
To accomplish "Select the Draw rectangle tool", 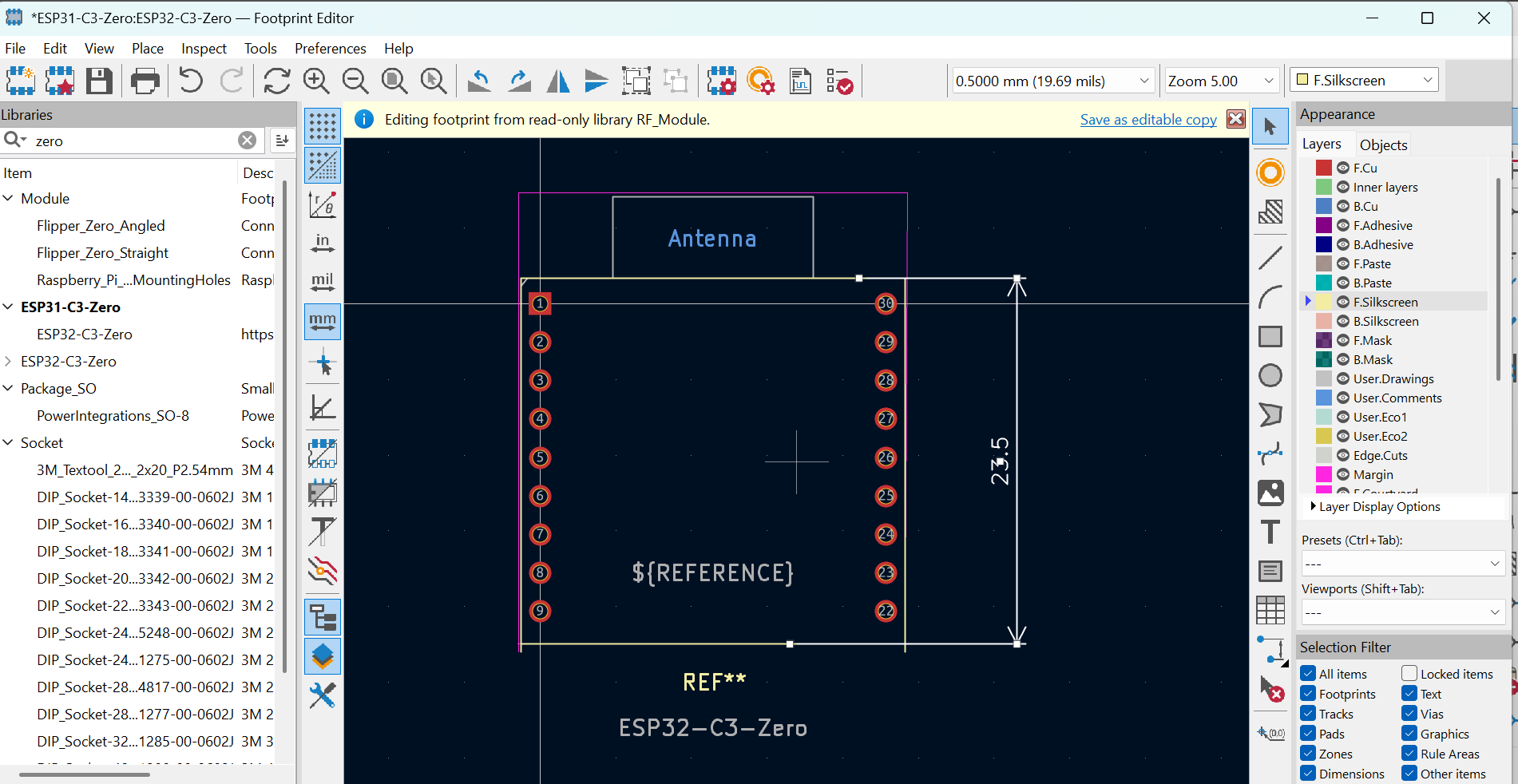I will [x=1270, y=336].
